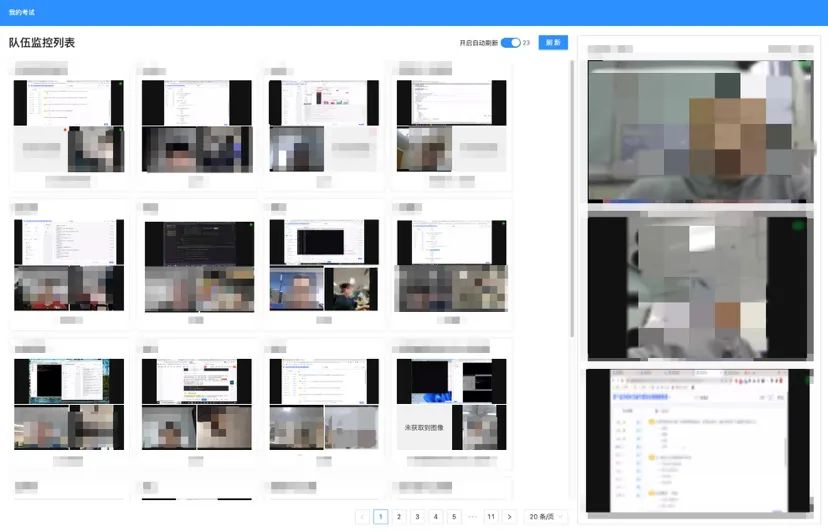The width and height of the screenshot is (828, 532).
Task: Select current page 1 in pagination
Action: click(x=380, y=517)
